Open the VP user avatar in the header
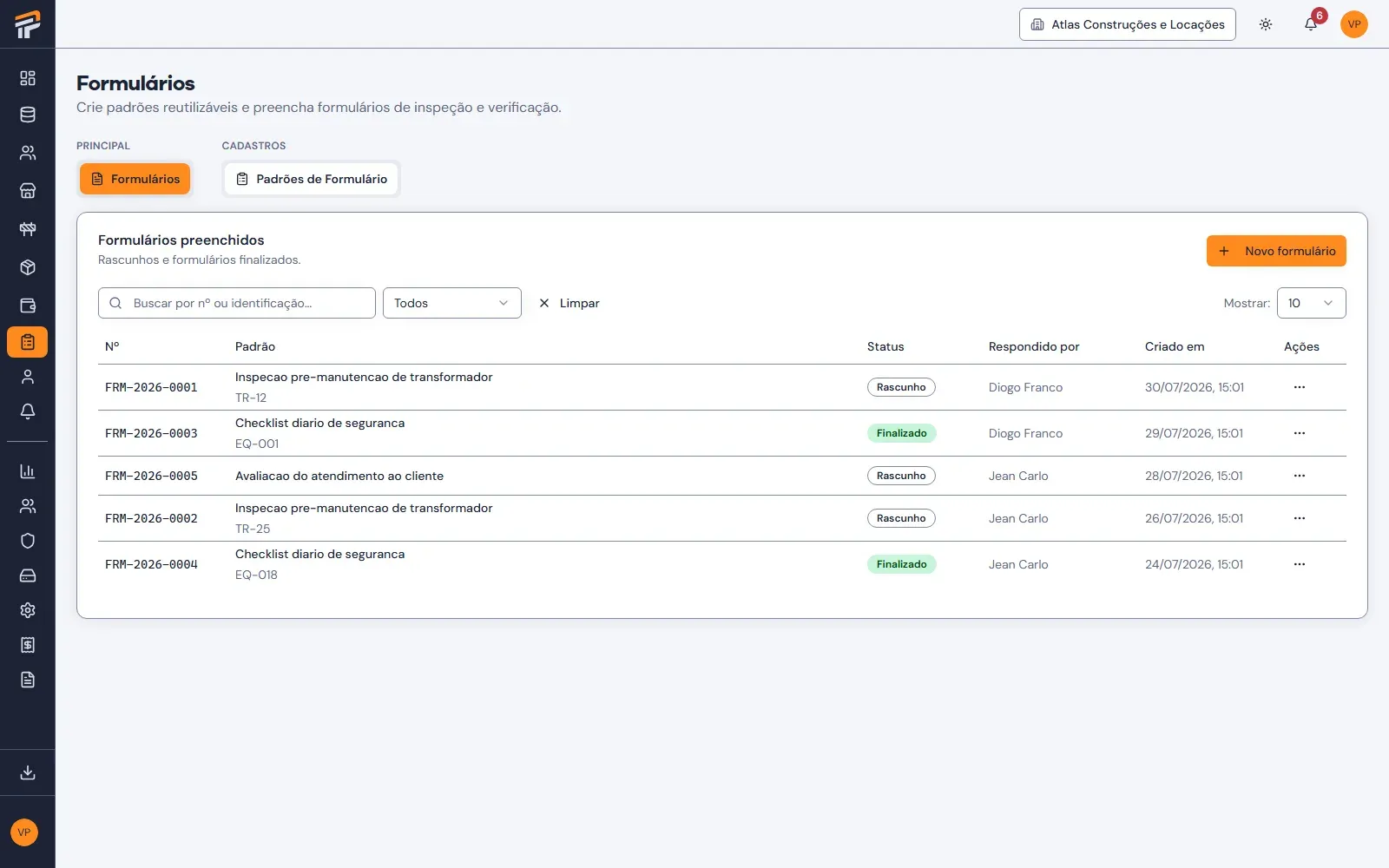This screenshot has width=1389, height=868. [x=1354, y=24]
